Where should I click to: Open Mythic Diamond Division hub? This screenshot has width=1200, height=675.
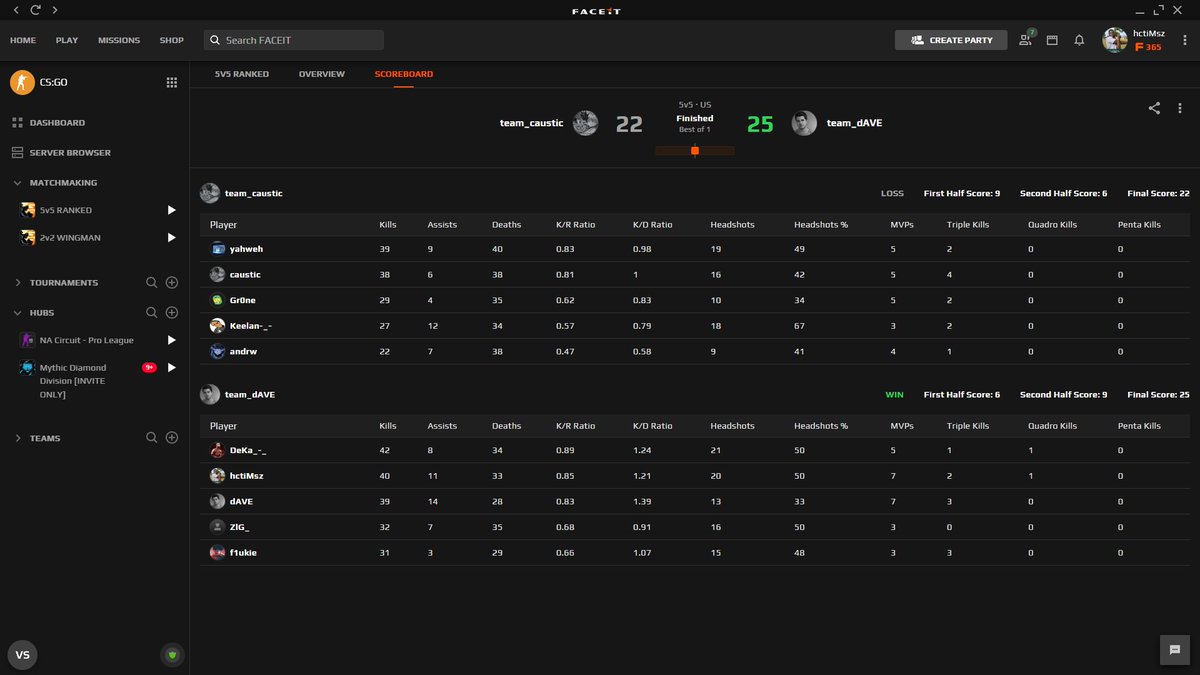point(72,381)
